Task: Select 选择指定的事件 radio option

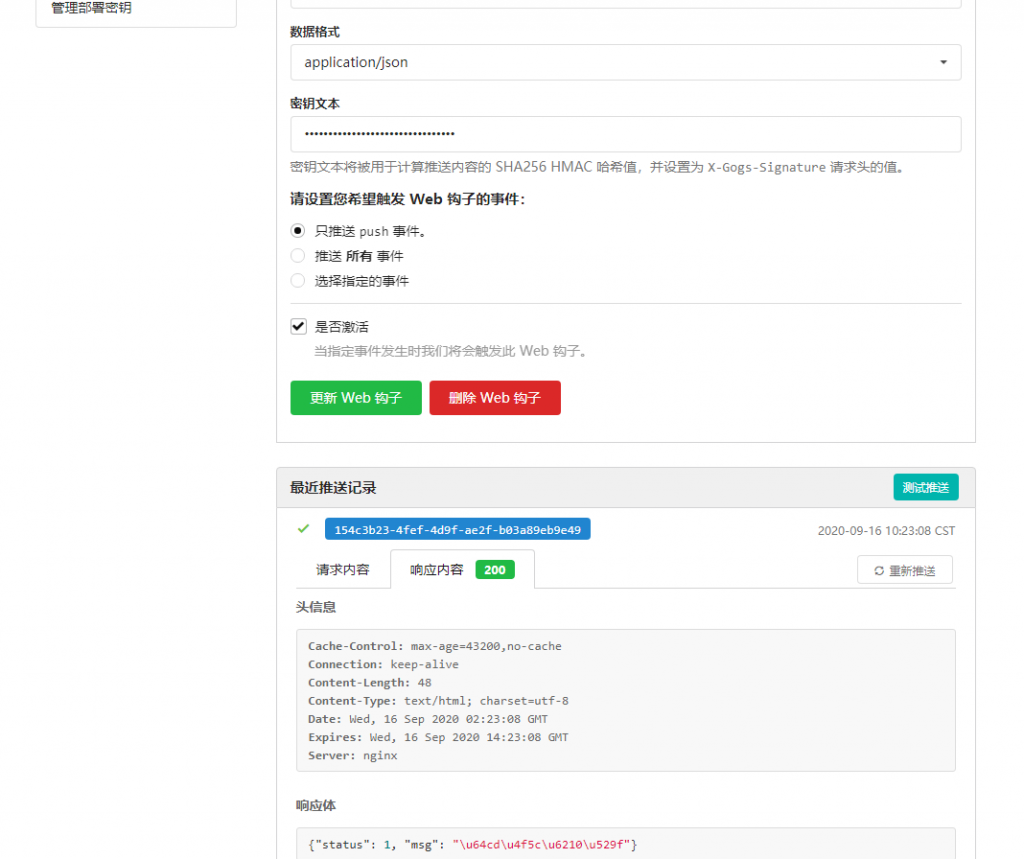Action: 297,280
